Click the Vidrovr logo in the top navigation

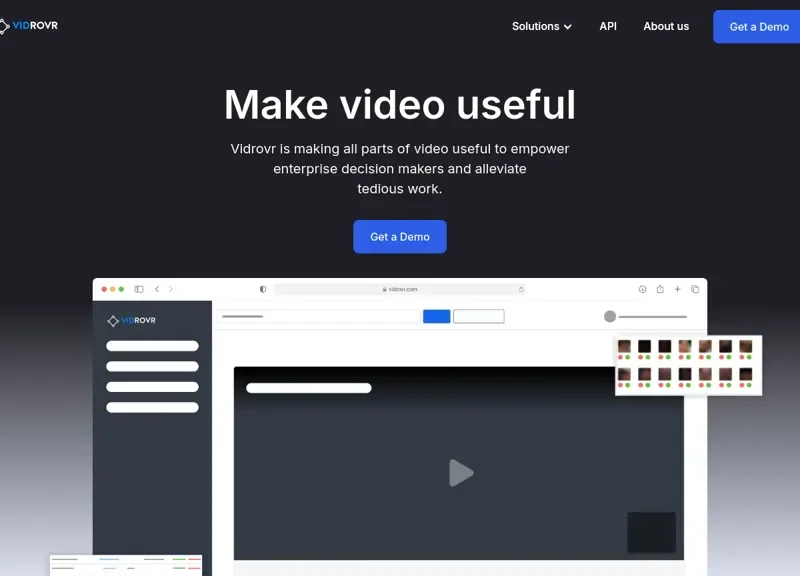coord(30,26)
